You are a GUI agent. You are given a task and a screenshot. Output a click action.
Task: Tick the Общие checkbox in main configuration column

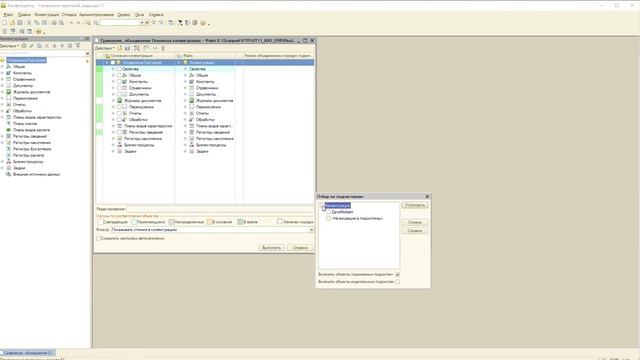click(x=120, y=76)
